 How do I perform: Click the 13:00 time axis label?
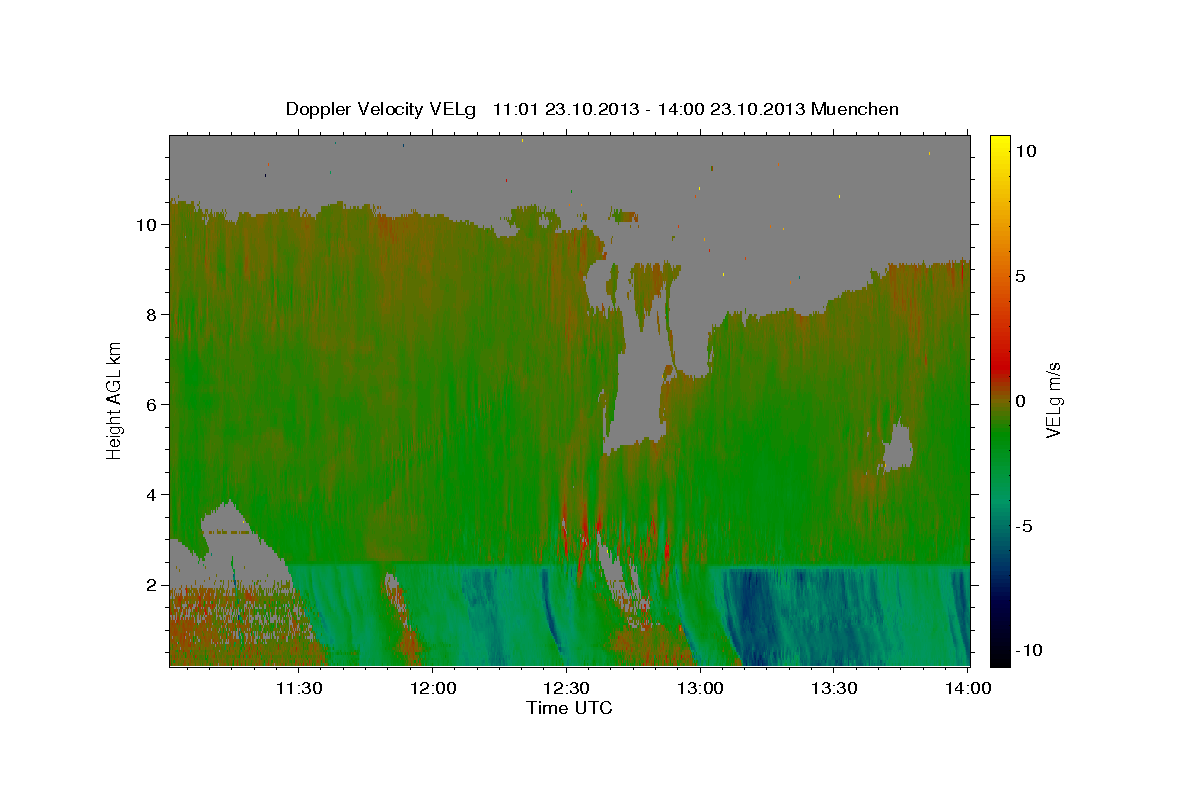click(700, 688)
